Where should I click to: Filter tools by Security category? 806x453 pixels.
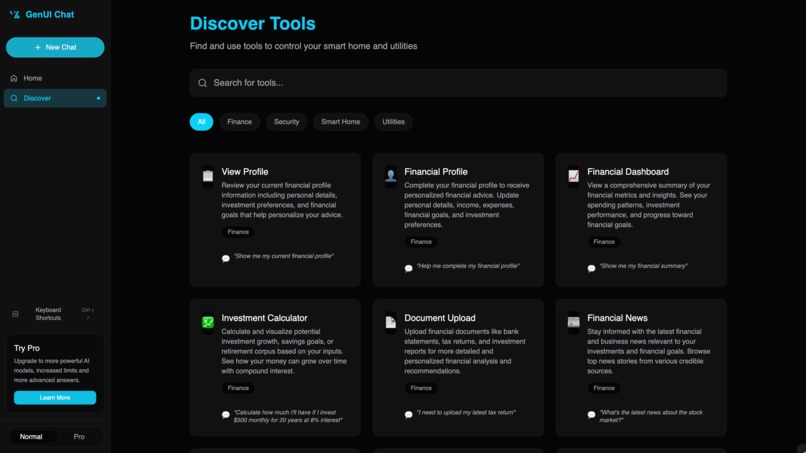click(286, 122)
